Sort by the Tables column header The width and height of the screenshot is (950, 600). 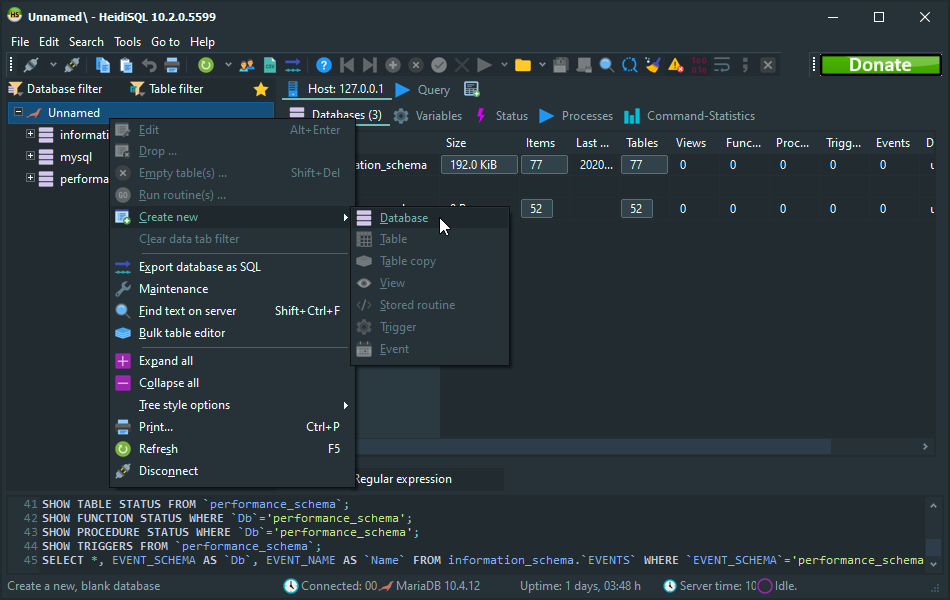coord(642,143)
